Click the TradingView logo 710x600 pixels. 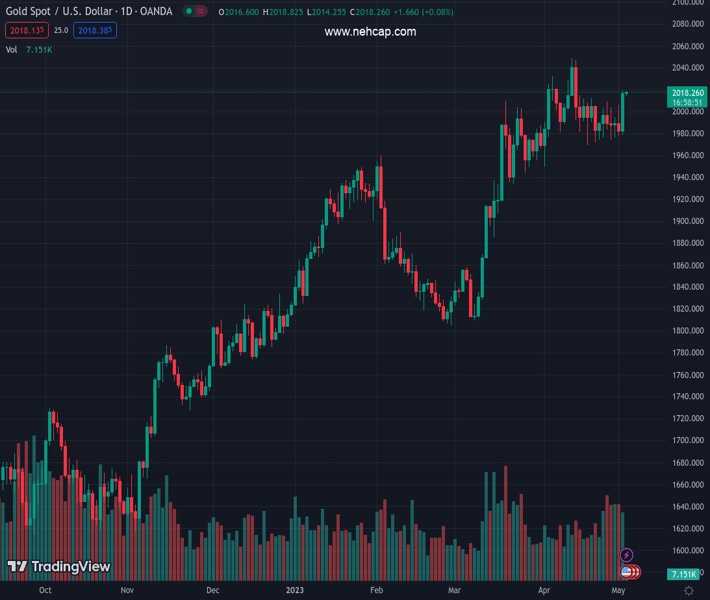pyautogui.click(x=58, y=567)
